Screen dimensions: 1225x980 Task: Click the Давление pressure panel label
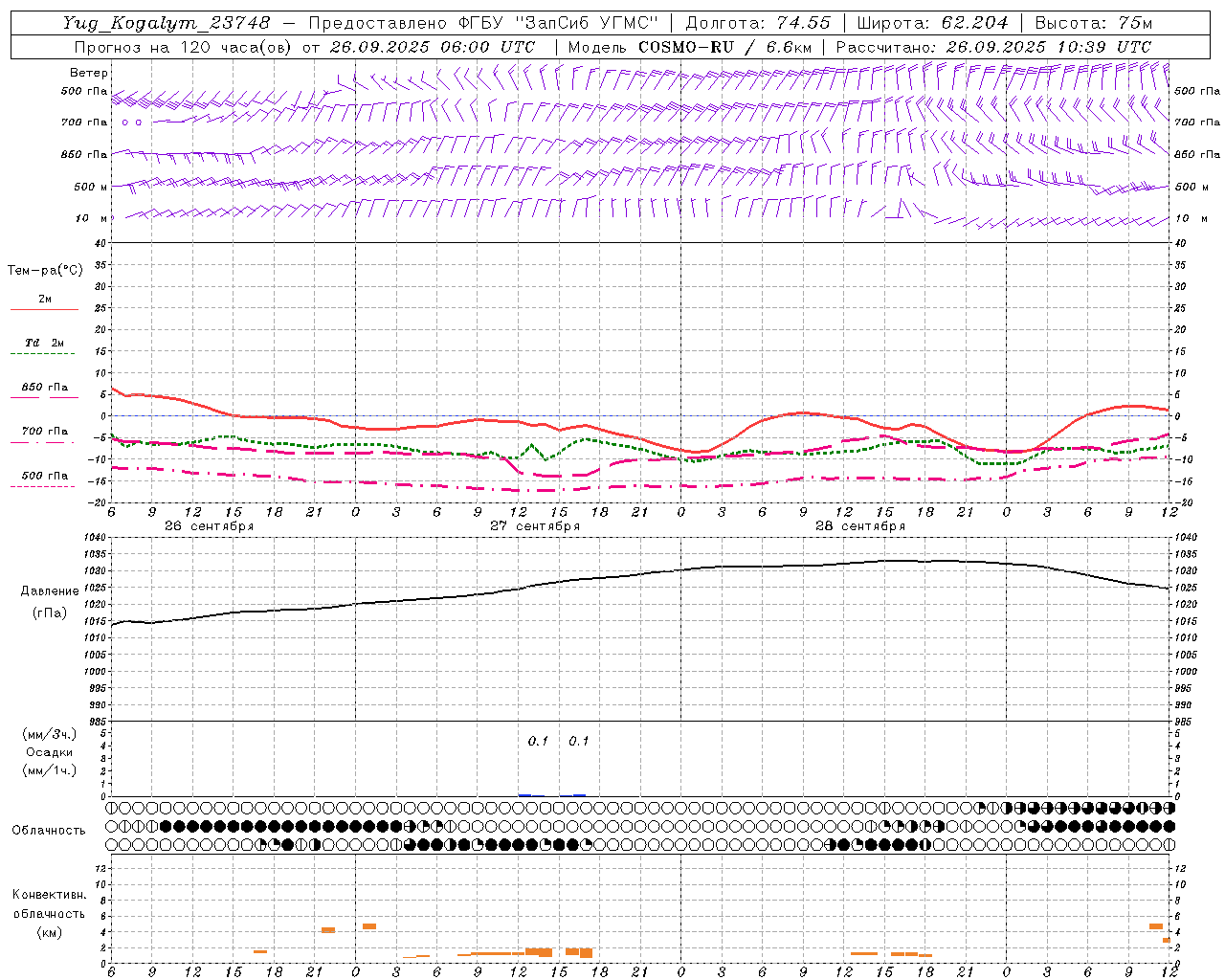50,591
